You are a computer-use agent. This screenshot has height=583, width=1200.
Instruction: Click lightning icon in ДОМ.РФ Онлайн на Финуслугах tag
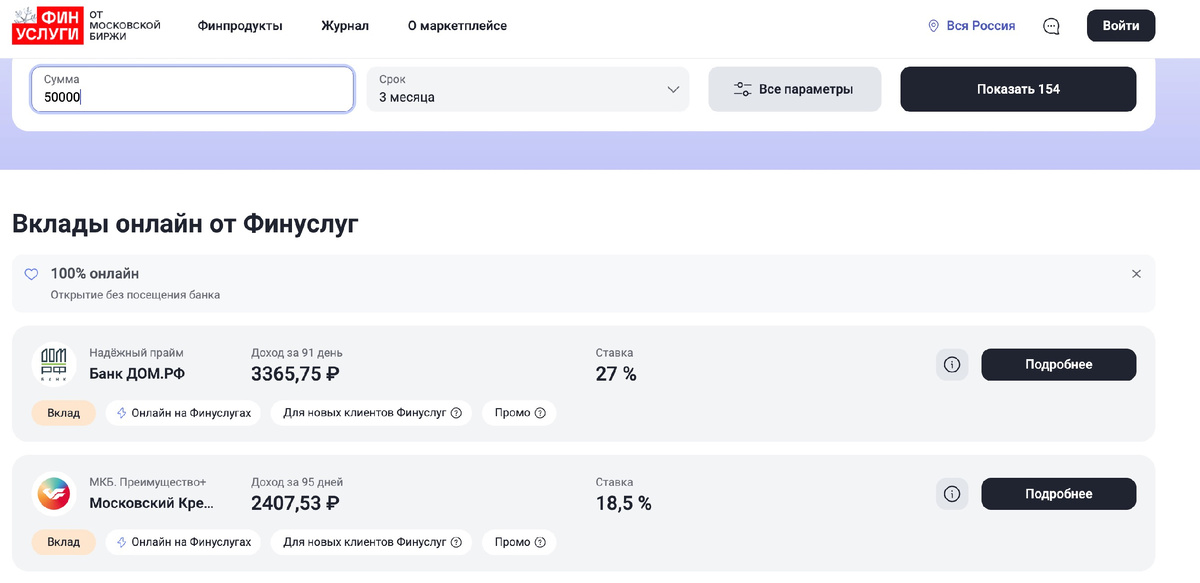pyautogui.click(x=122, y=413)
